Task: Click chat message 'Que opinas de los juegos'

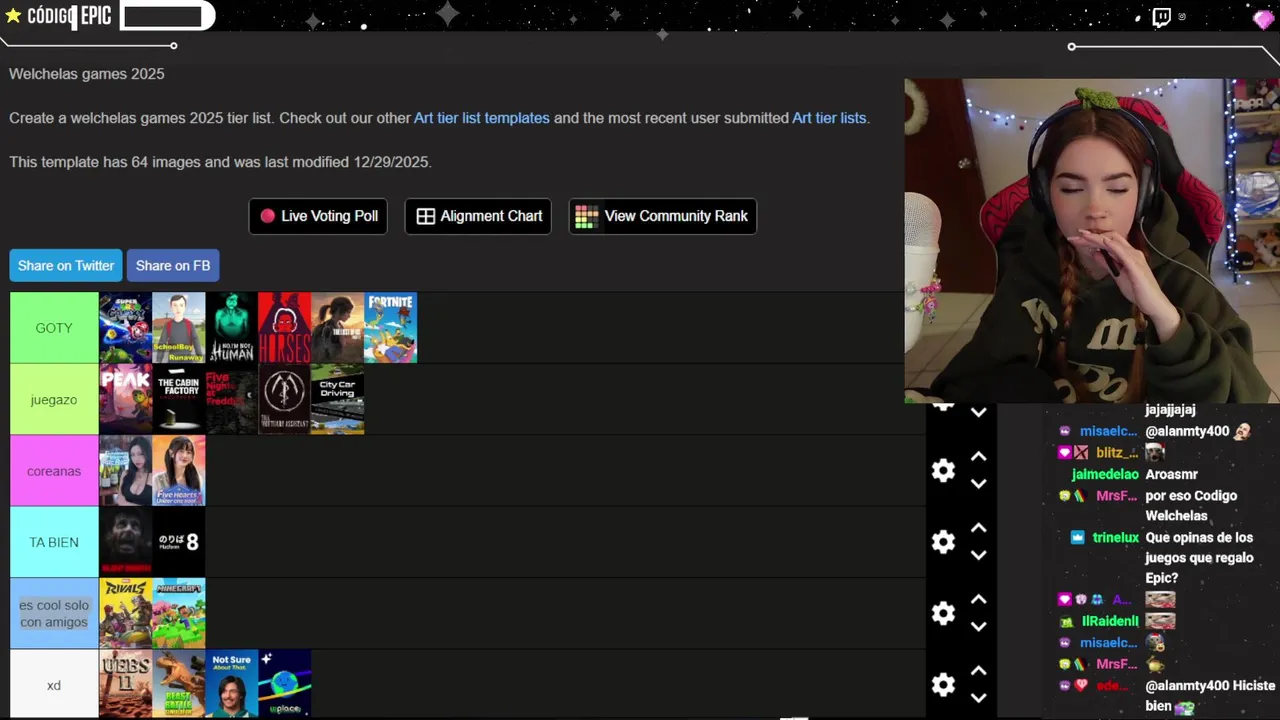Action: [1199, 558]
